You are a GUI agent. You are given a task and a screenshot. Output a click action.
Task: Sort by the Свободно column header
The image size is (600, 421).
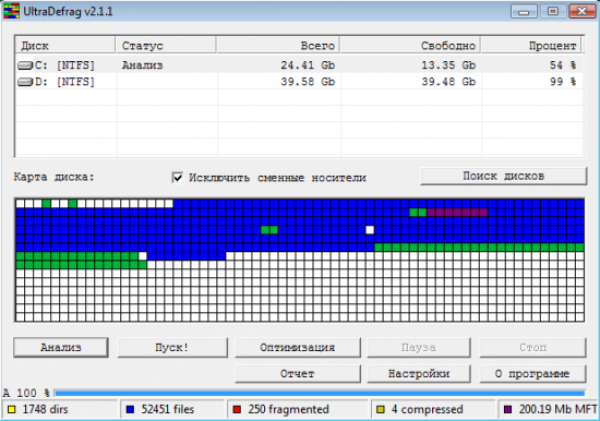click(410, 46)
